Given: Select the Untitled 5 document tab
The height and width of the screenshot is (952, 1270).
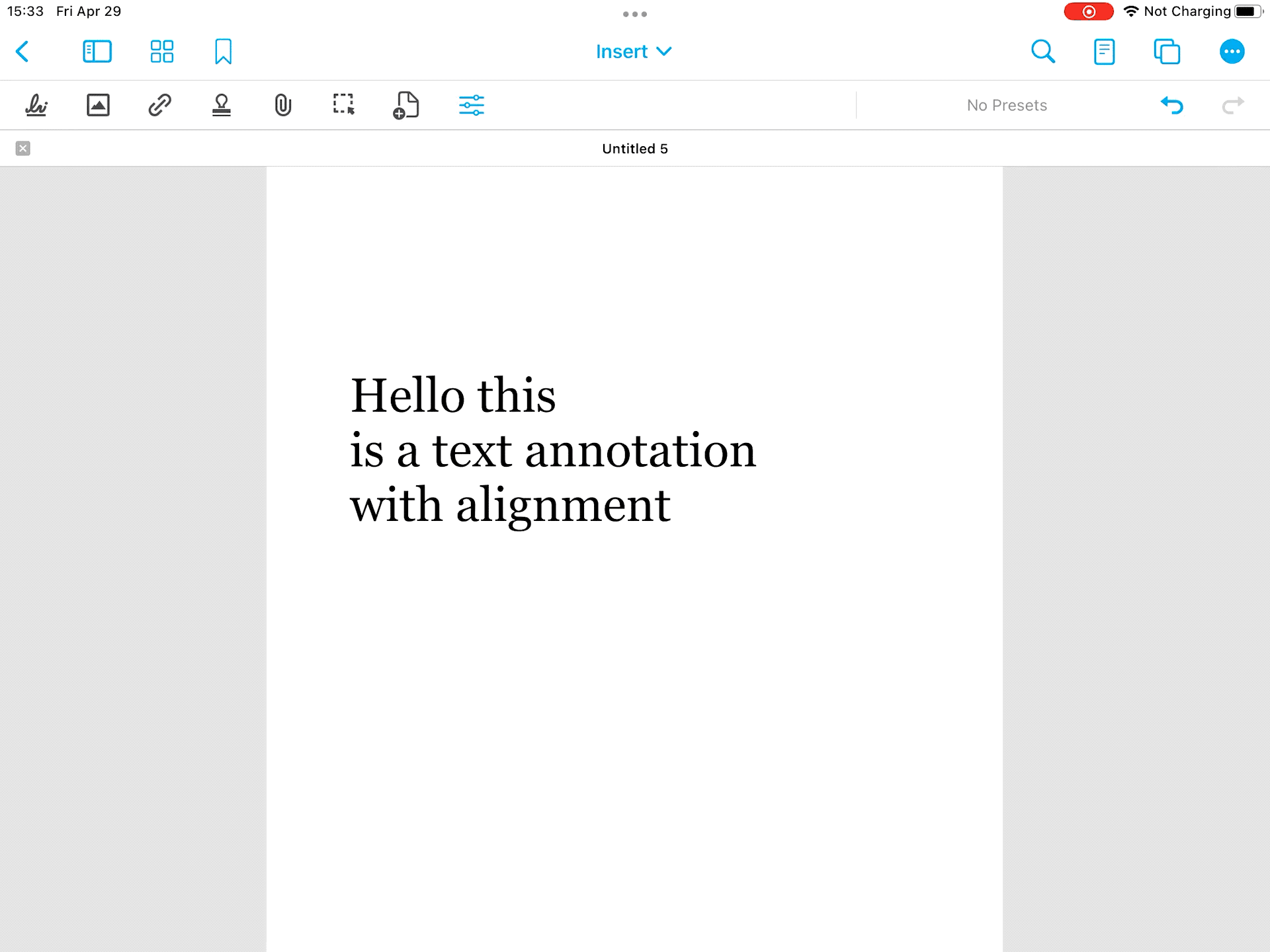Looking at the screenshot, I should 634,149.
